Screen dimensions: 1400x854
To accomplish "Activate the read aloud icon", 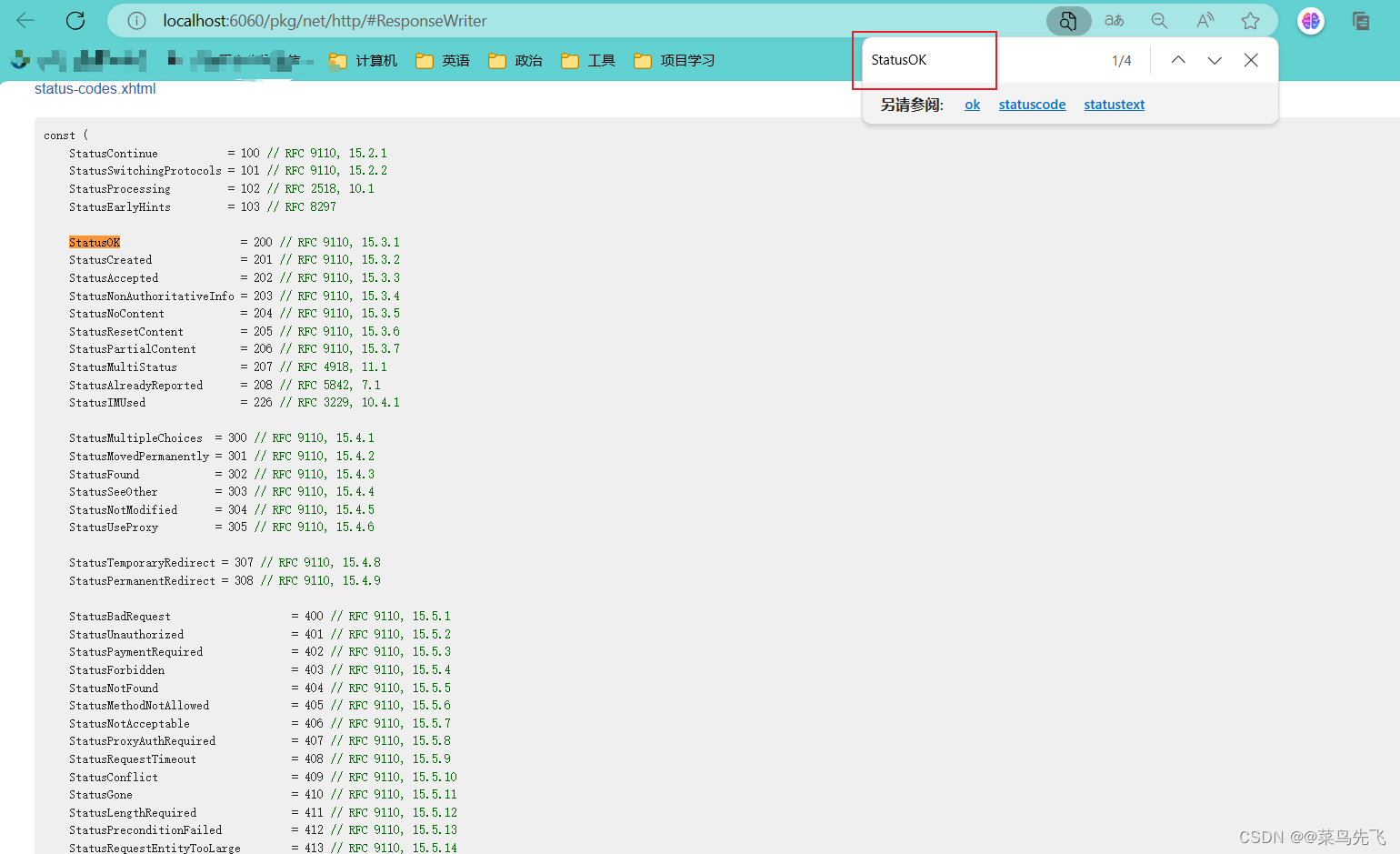I will pos(1205,20).
